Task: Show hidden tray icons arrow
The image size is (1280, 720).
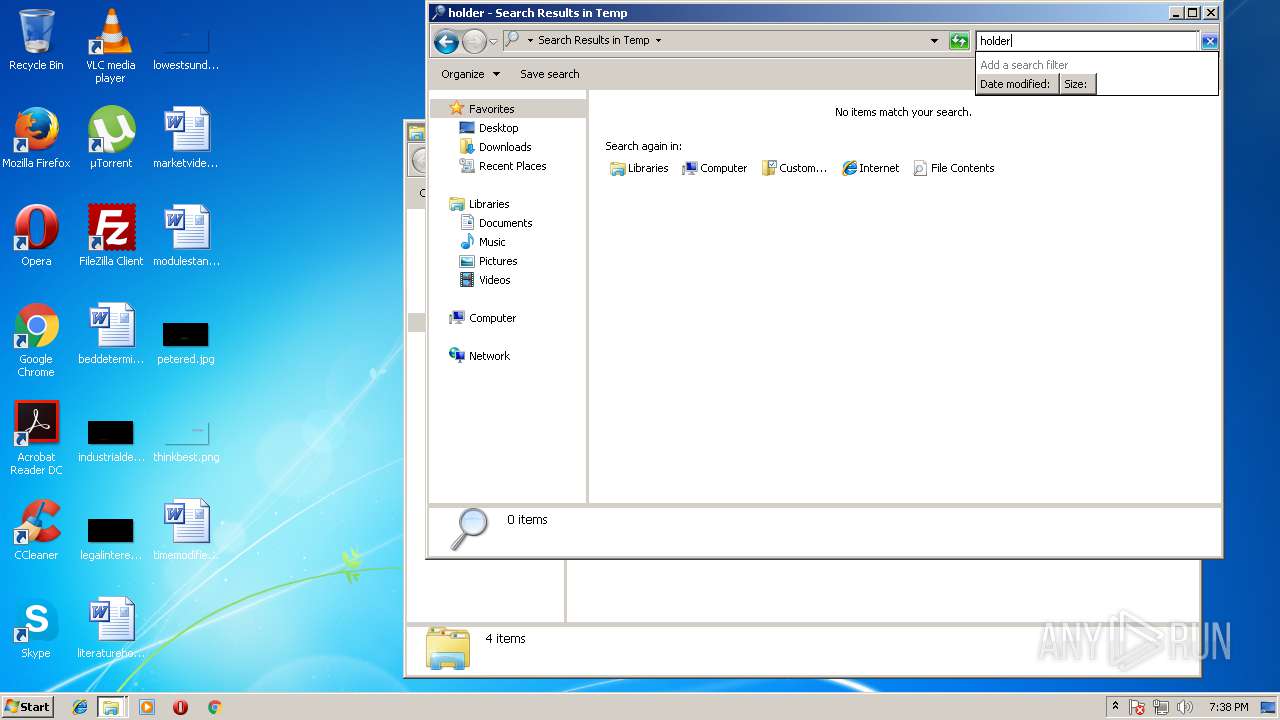Action: [1115, 707]
